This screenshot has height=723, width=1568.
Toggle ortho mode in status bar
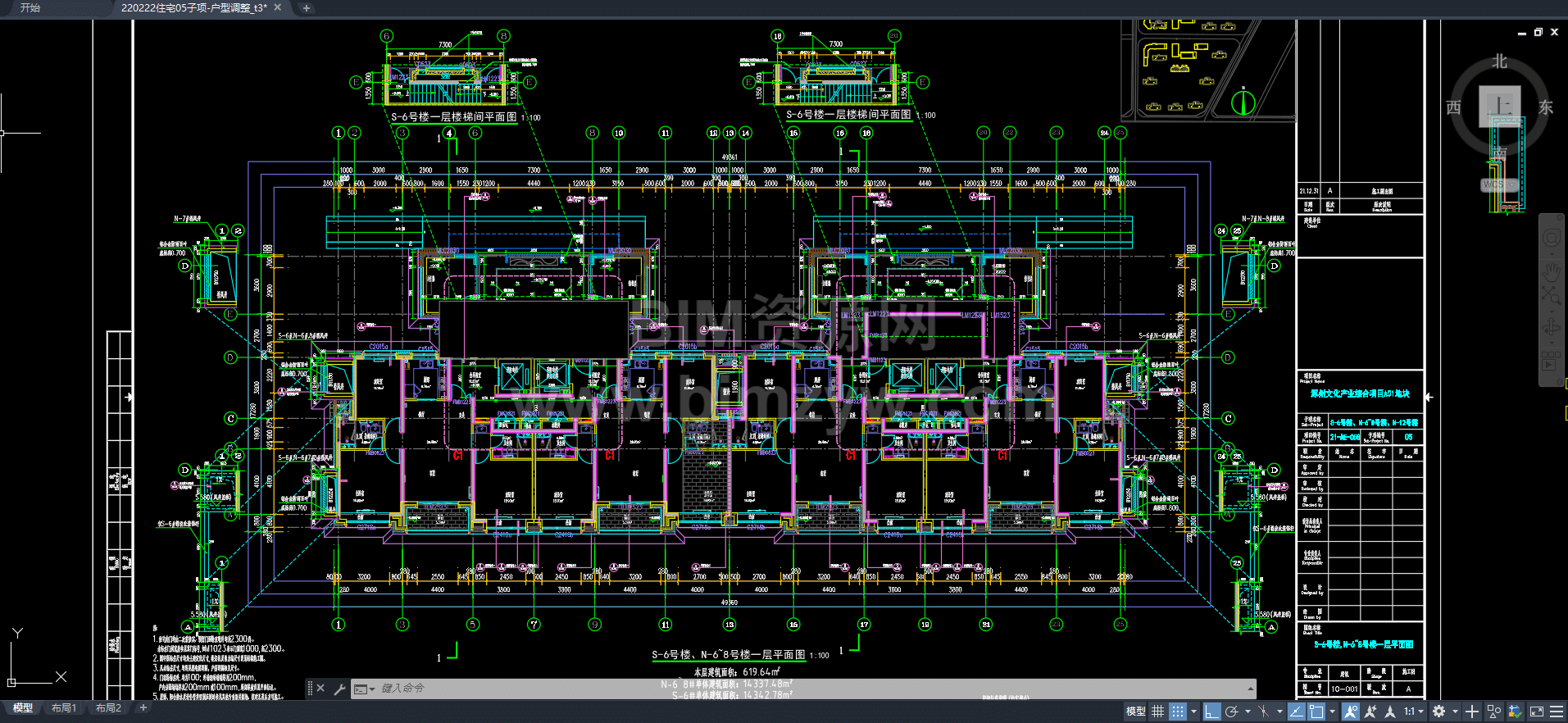coord(1211,712)
